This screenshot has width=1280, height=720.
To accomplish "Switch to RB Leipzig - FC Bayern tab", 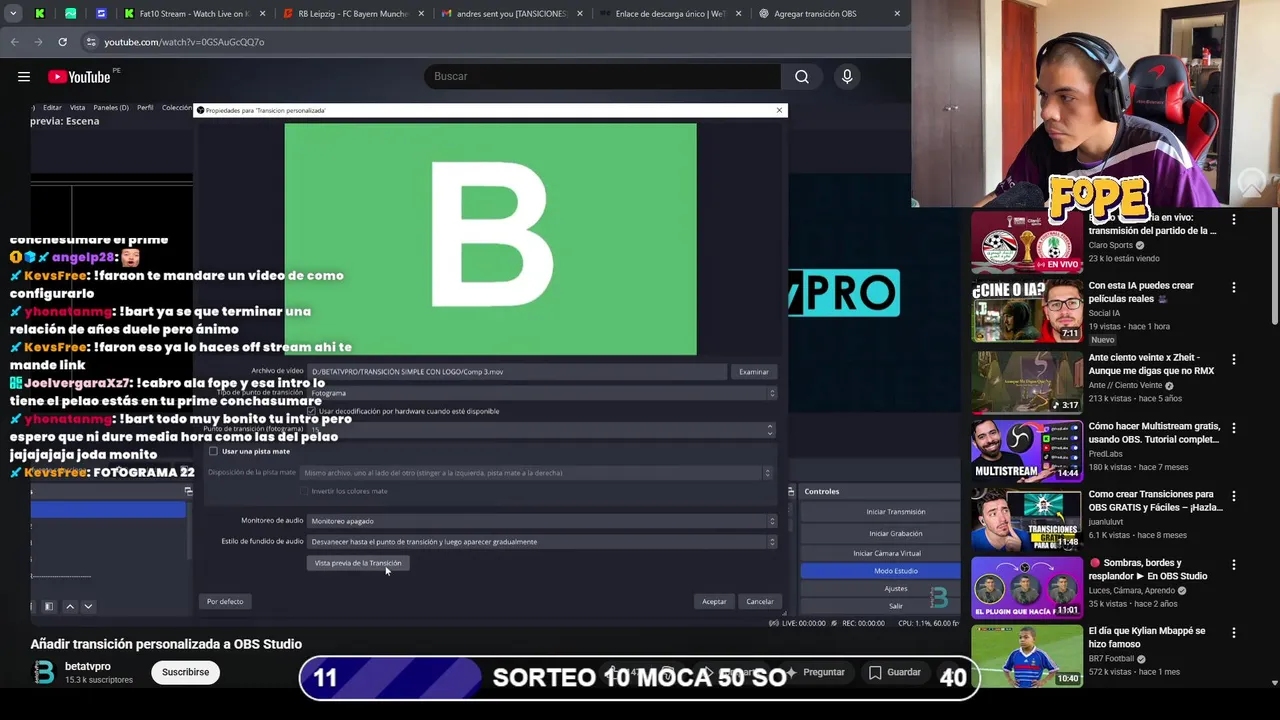I will pyautogui.click(x=353, y=14).
